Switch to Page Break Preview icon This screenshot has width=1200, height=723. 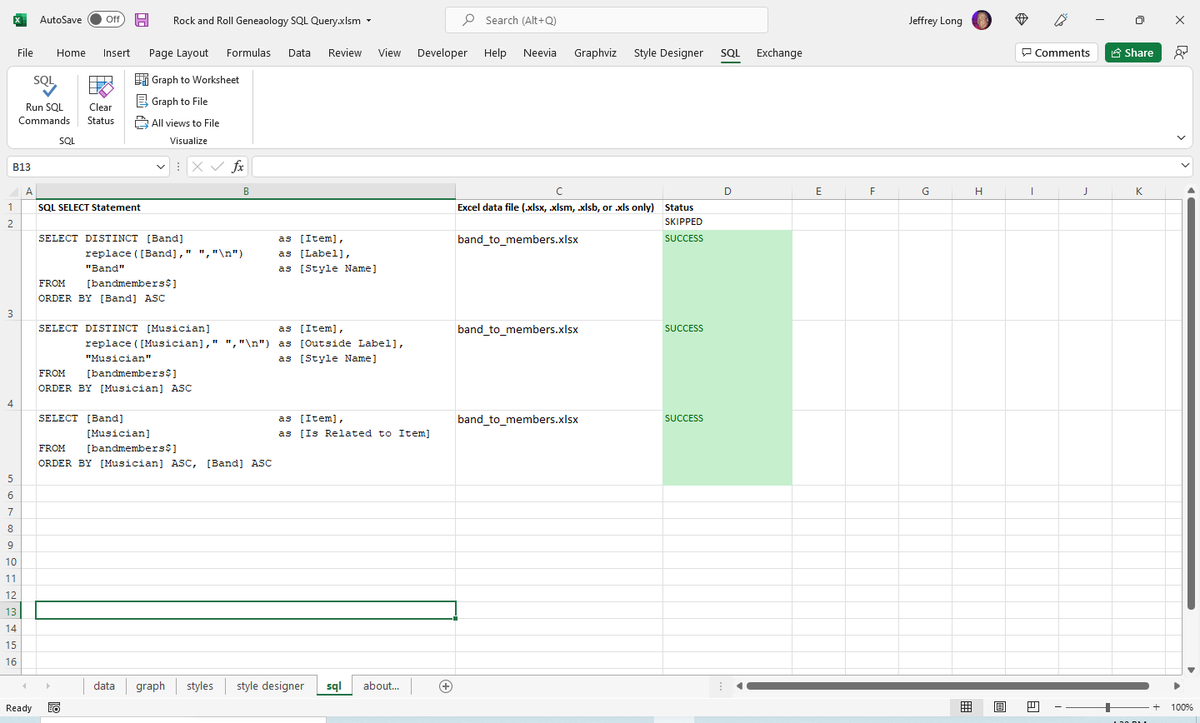[1032, 708]
